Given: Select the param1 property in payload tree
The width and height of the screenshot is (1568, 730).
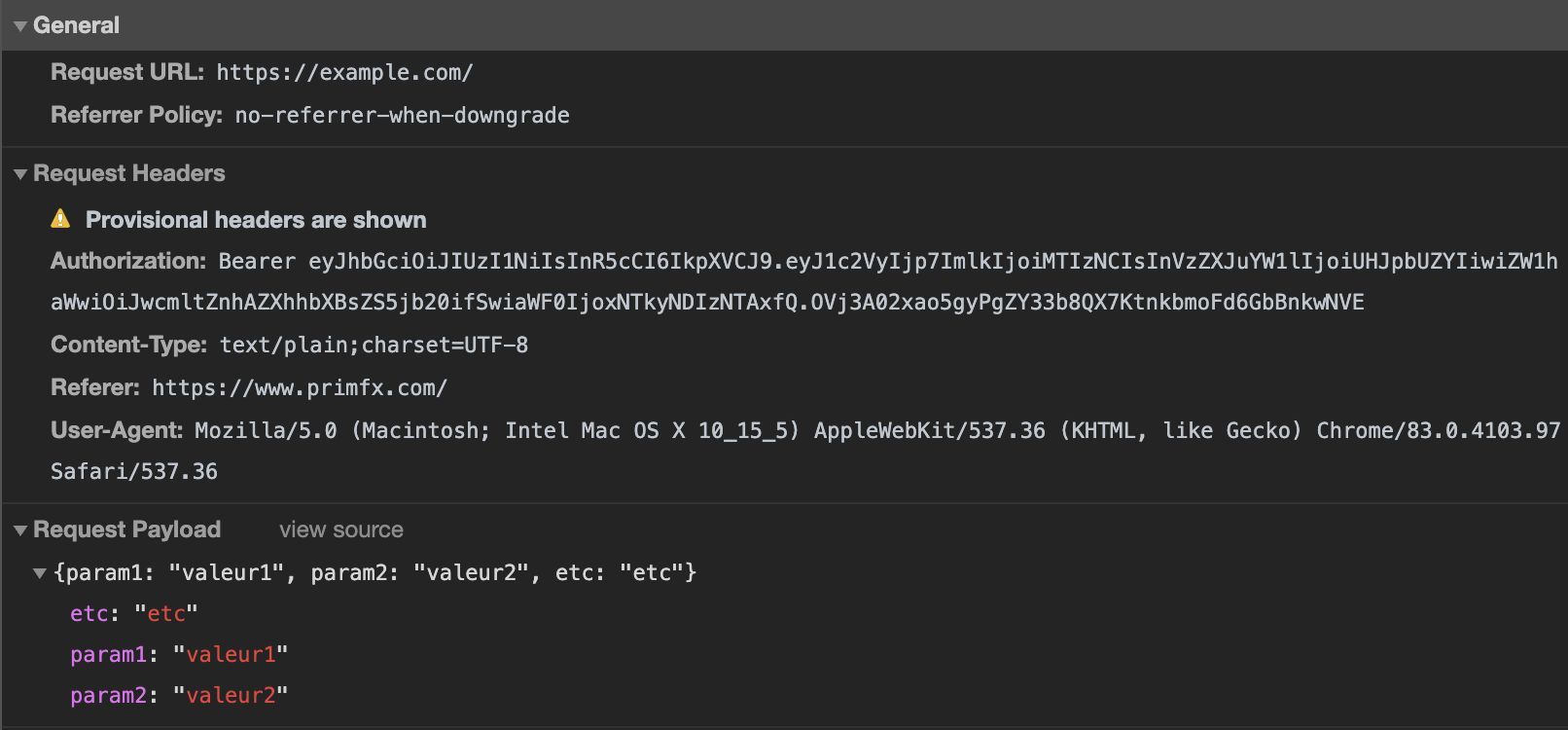Looking at the screenshot, I should click(108, 654).
